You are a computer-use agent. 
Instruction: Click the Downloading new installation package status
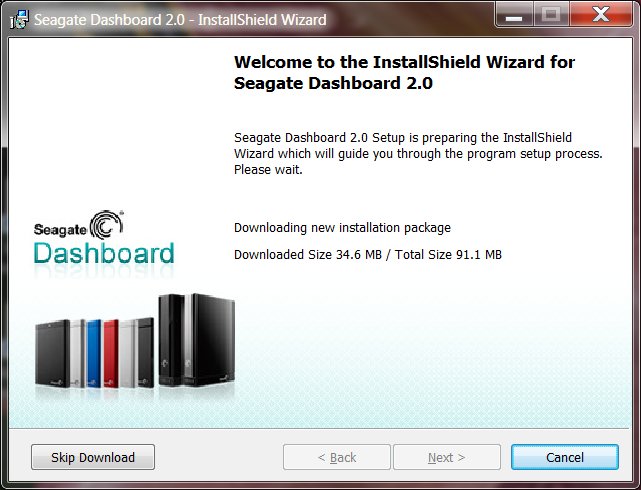click(342, 228)
